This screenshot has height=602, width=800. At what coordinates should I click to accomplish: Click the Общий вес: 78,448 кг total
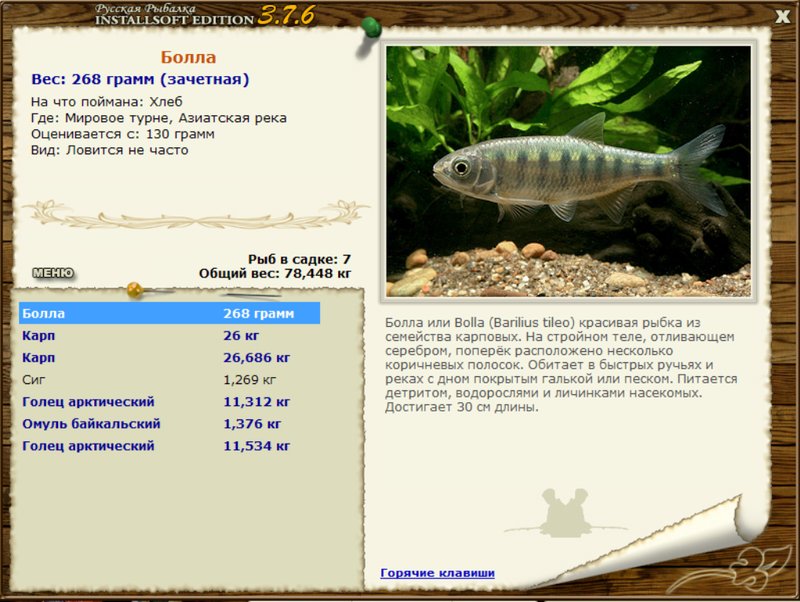(x=275, y=273)
